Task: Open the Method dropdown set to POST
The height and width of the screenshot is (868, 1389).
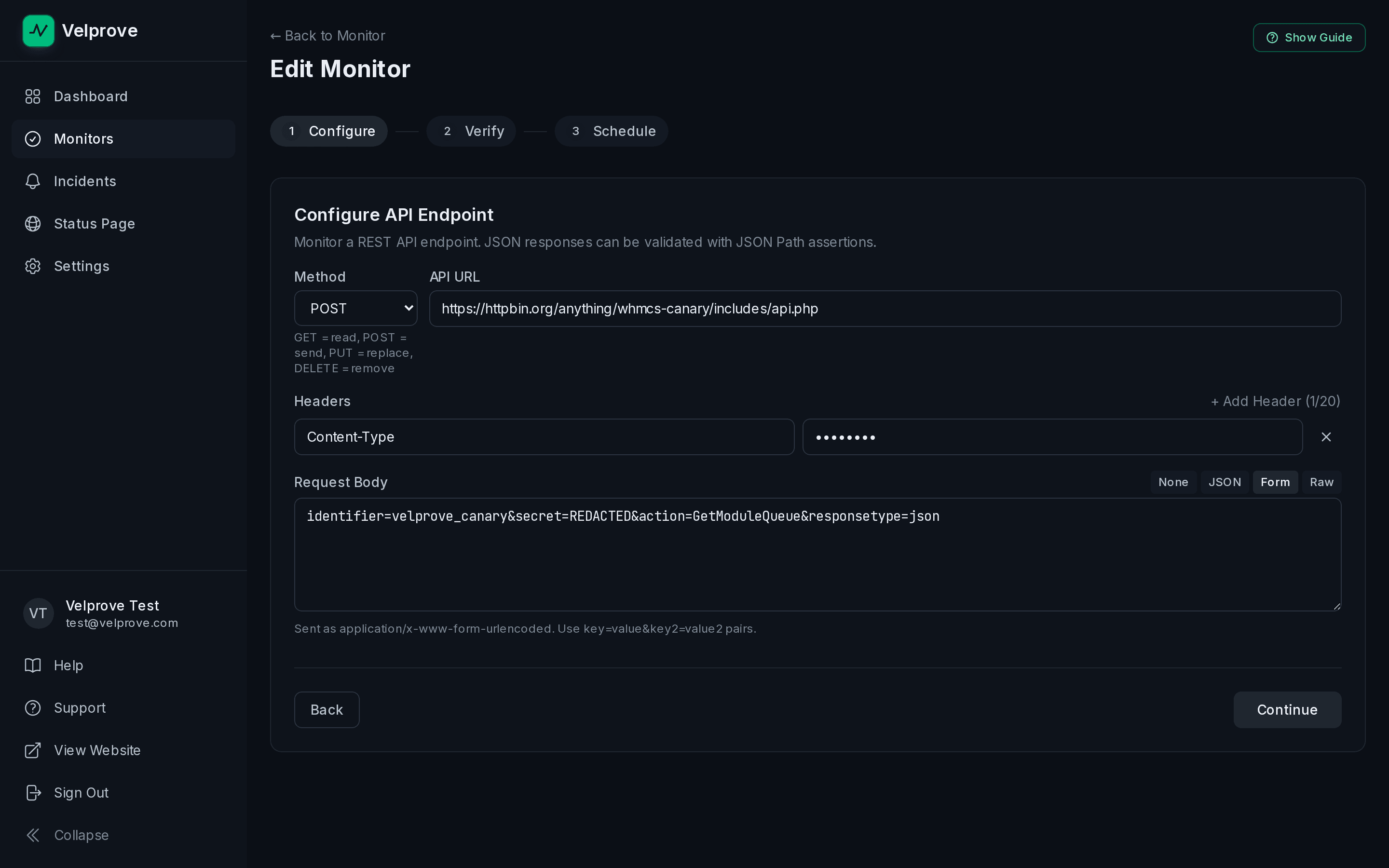Action: click(x=355, y=308)
